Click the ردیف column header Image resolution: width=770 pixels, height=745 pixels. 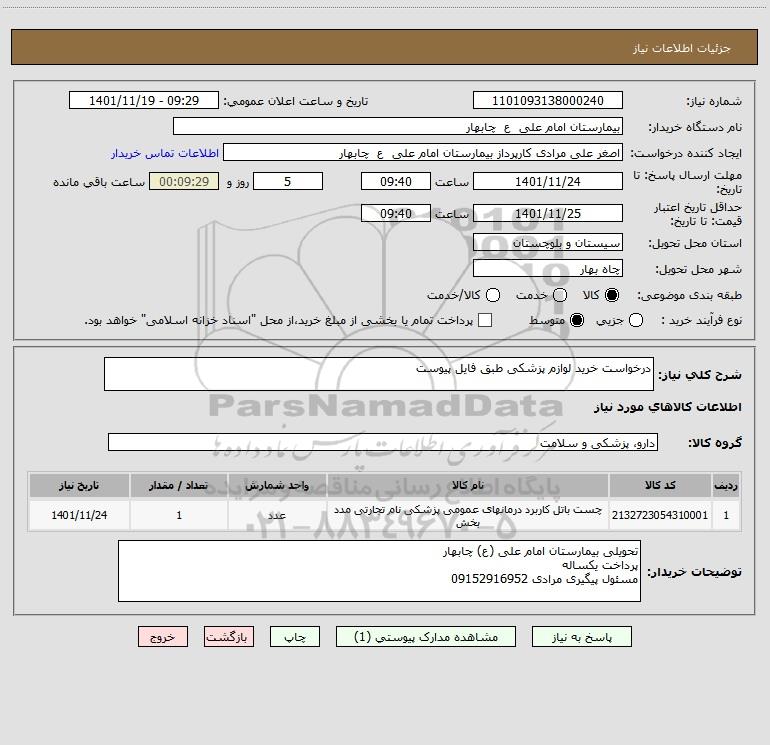[x=726, y=485]
